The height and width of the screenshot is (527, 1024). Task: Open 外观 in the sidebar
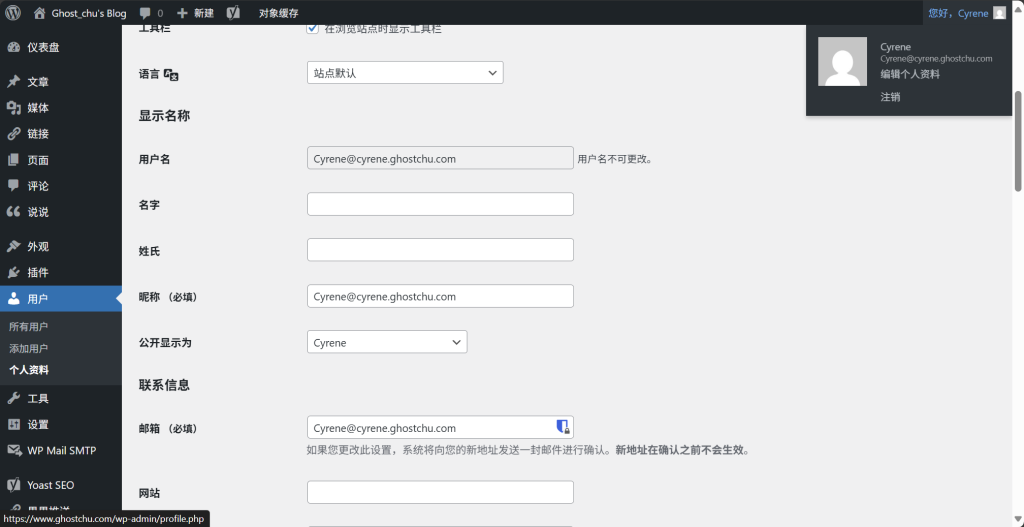click(x=61, y=247)
